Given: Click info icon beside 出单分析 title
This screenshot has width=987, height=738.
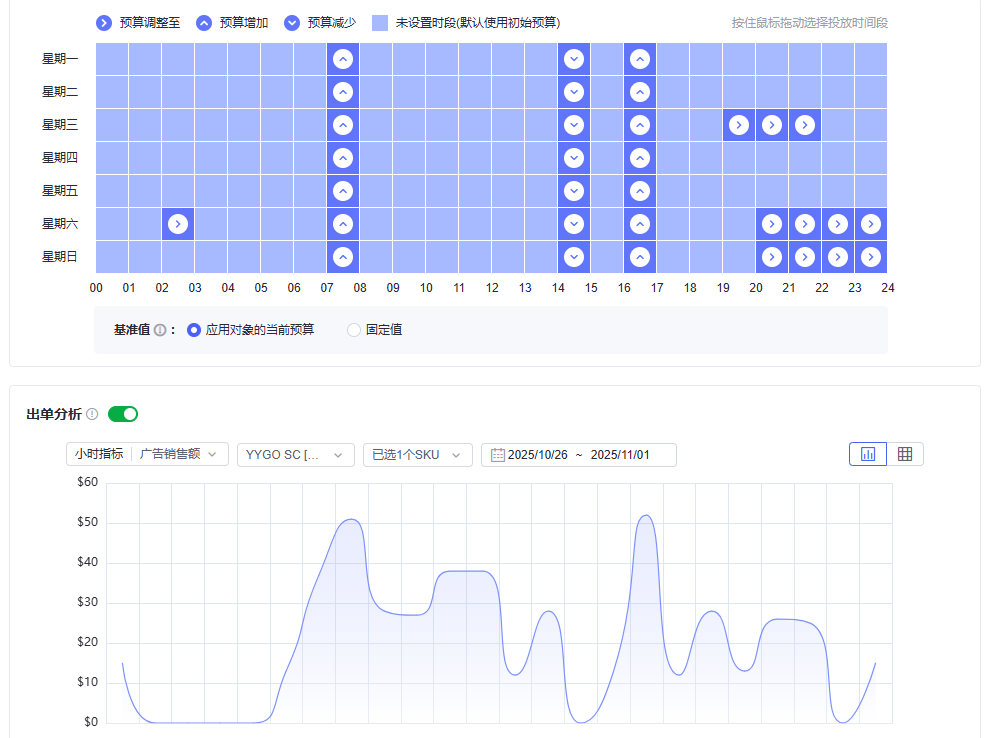Looking at the screenshot, I should [92, 414].
